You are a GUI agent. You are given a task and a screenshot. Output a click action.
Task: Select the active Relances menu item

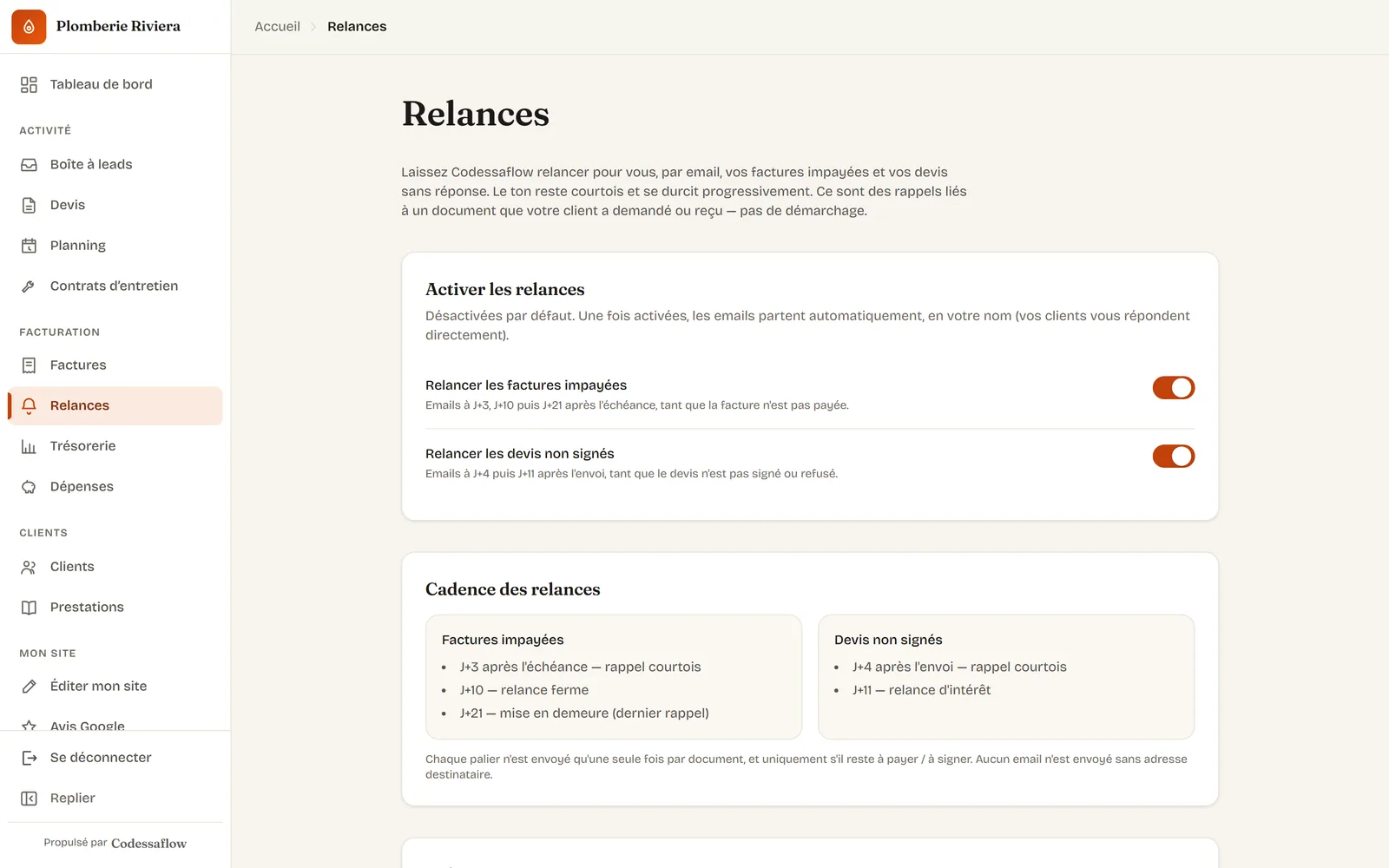115,405
